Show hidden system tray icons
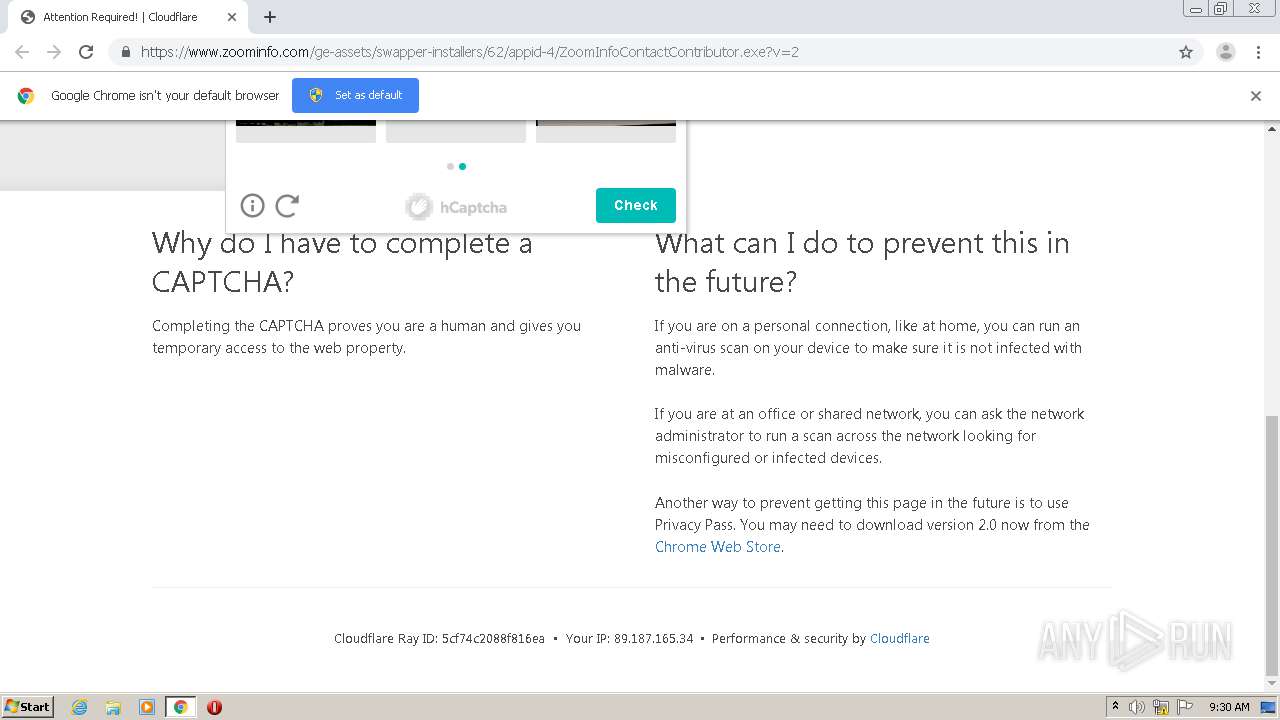The image size is (1280, 720). coord(1115,707)
